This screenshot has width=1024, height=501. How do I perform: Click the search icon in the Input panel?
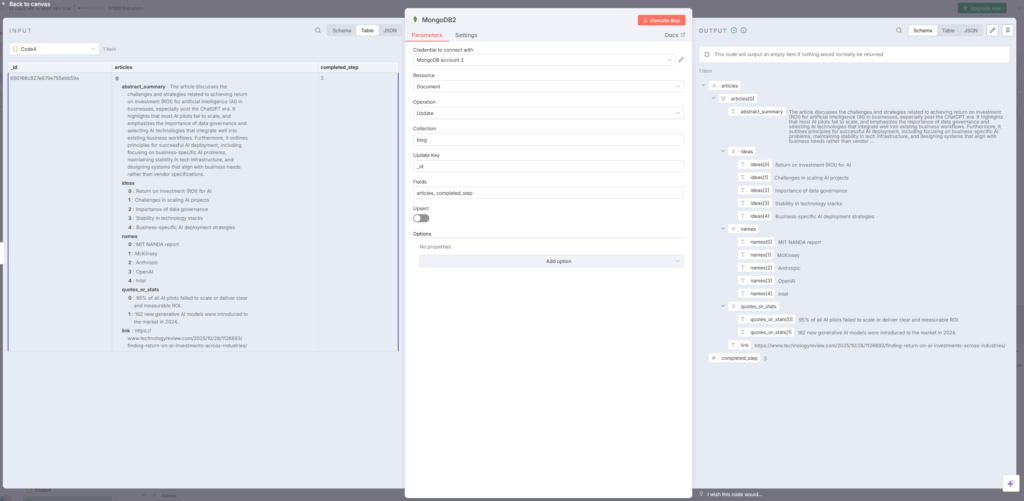click(318, 31)
